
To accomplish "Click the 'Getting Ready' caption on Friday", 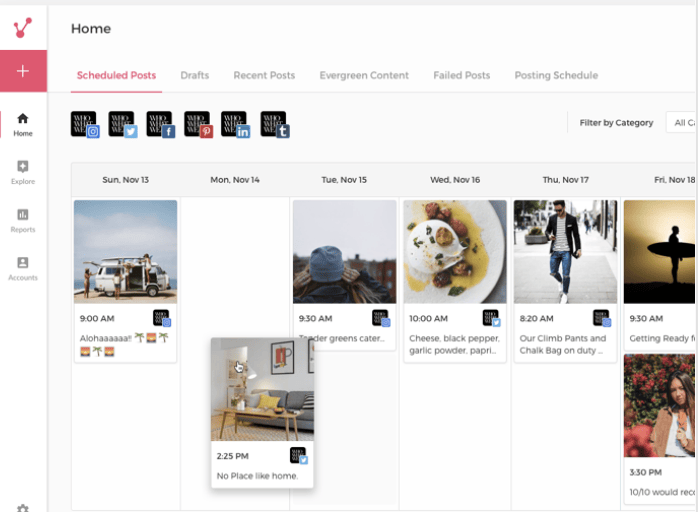I will (662, 338).
